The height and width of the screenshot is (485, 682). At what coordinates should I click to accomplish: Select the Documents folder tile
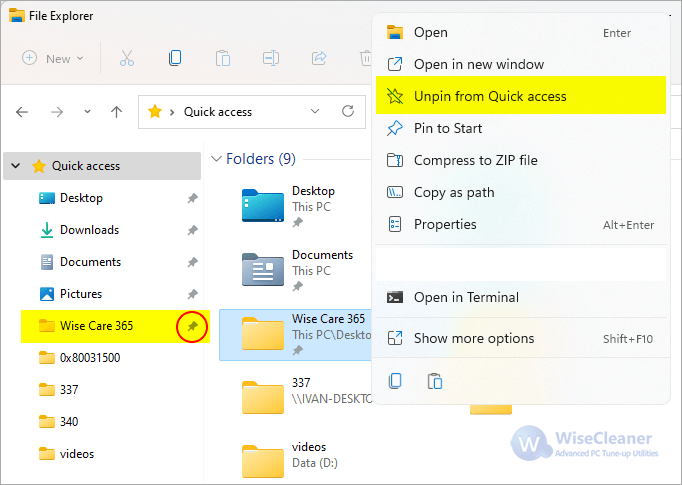pos(295,271)
